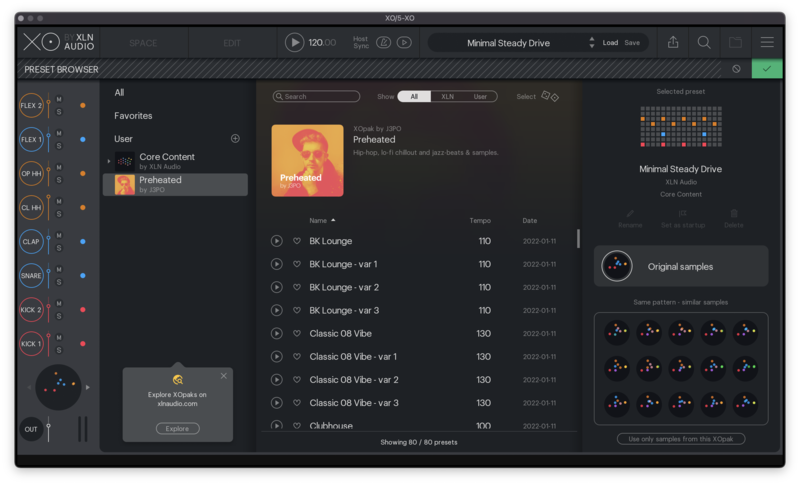Select the Preheated by J3PO pack
Image resolution: width=800 pixels, height=485 pixels.
[176, 185]
